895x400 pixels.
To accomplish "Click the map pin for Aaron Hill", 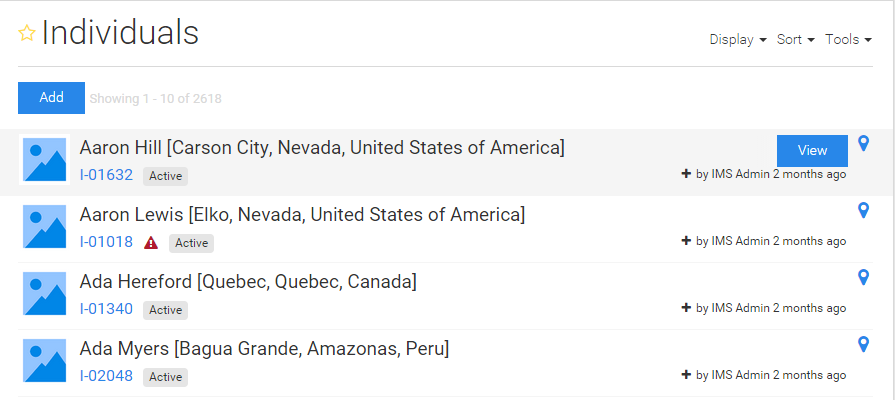I will [864, 143].
